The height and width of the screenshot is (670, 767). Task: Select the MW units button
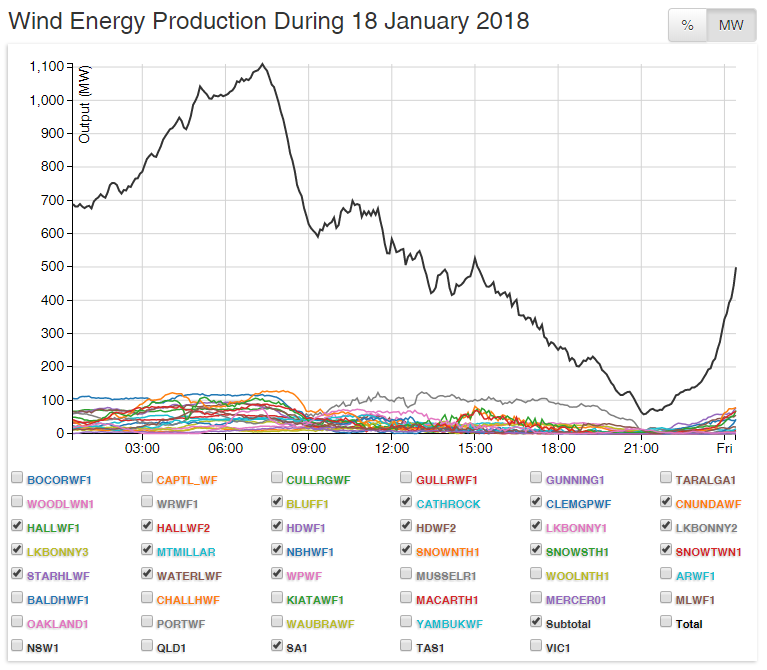(730, 26)
